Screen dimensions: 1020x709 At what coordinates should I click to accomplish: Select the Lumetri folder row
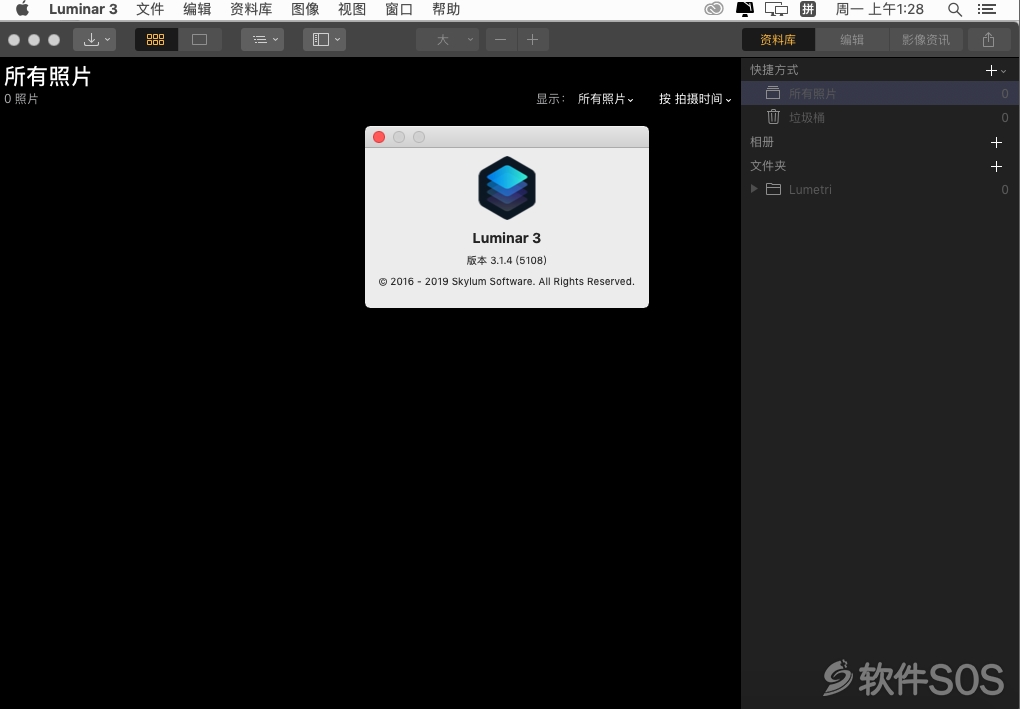point(880,189)
